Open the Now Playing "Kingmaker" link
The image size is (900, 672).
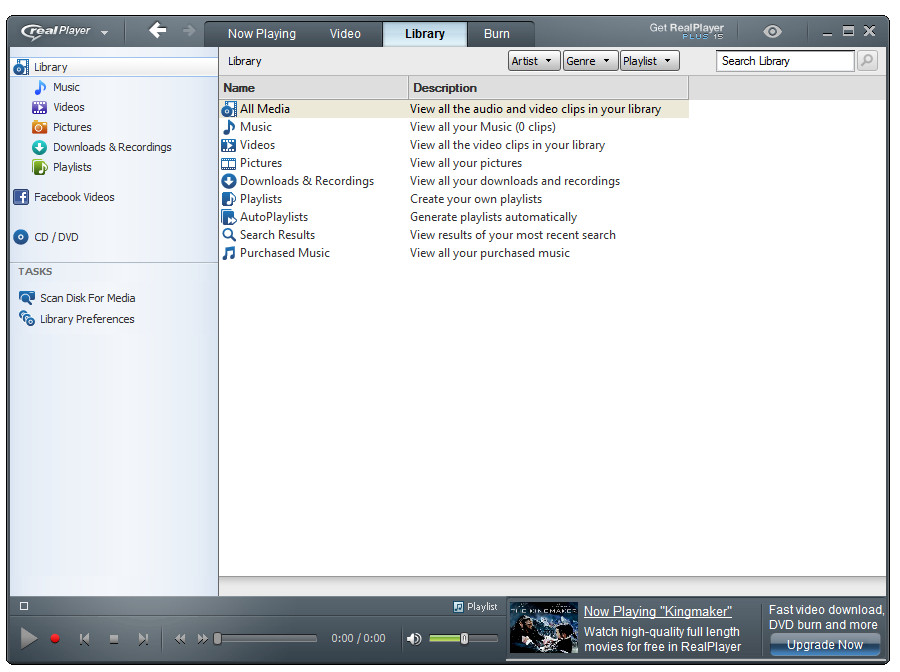click(658, 612)
